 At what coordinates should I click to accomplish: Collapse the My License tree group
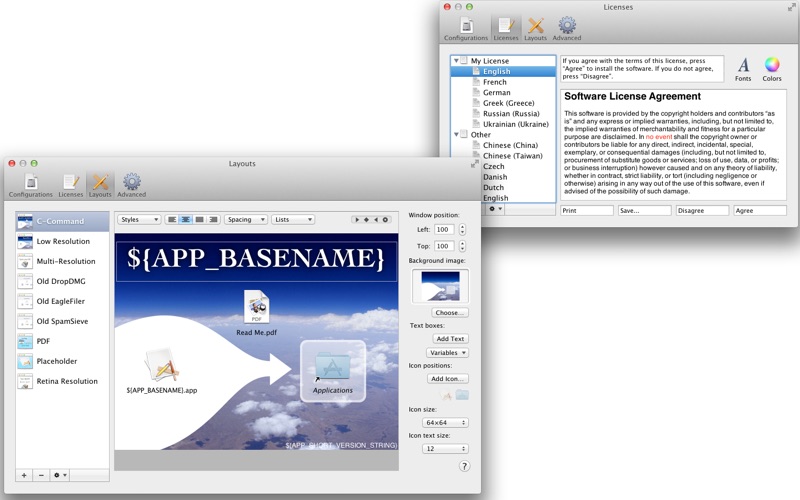pos(457,61)
